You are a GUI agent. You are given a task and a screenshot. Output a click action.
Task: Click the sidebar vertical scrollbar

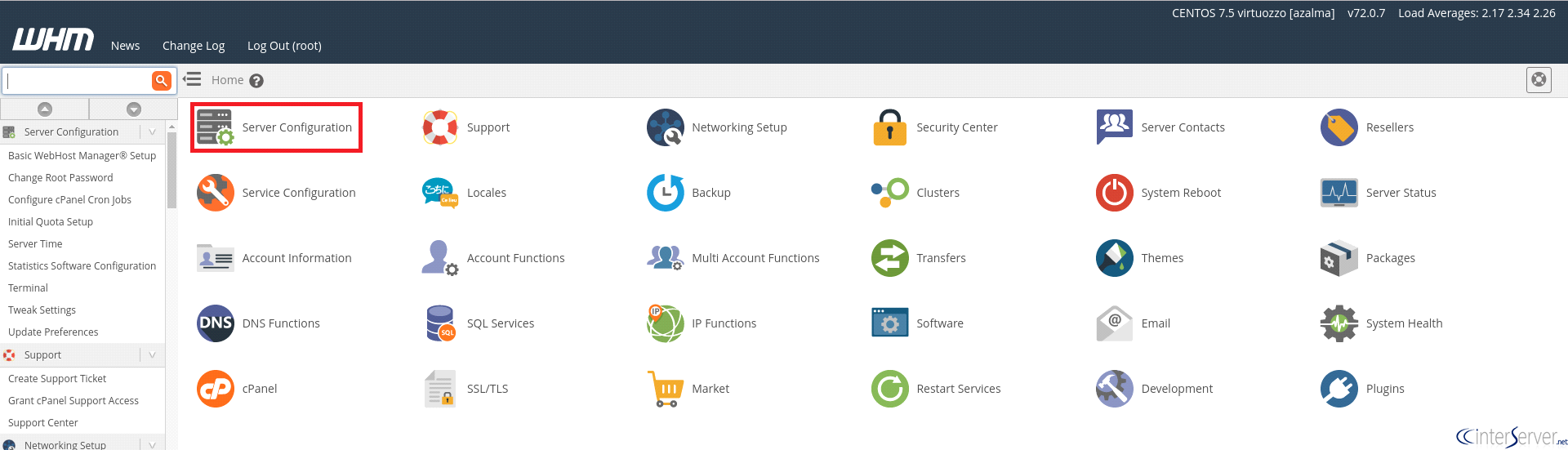(171, 170)
